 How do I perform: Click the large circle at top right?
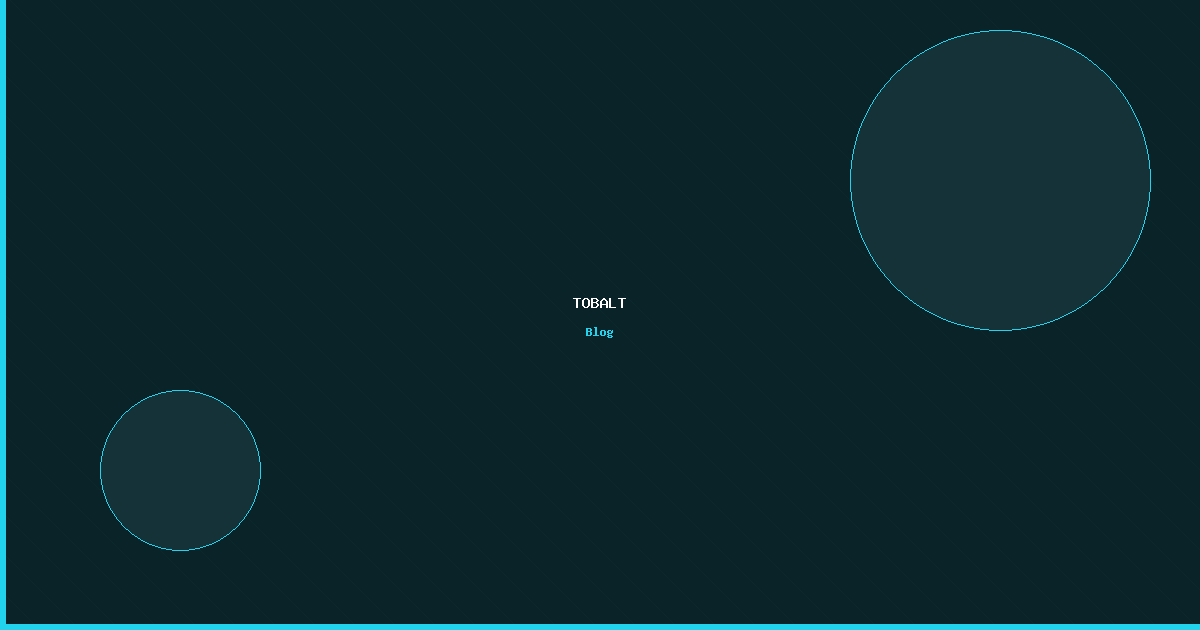[x=1000, y=180]
